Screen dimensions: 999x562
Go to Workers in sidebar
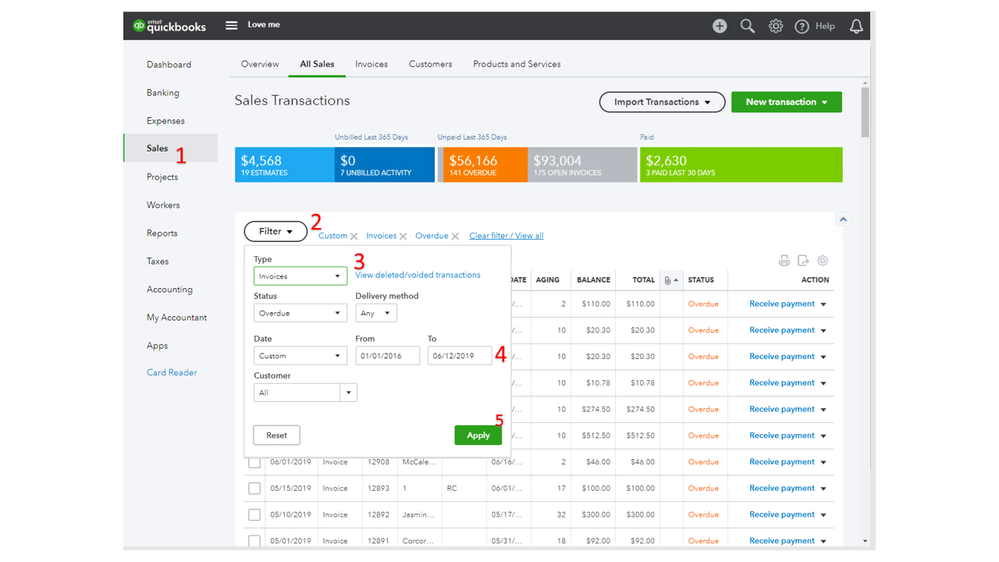(x=163, y=205)
